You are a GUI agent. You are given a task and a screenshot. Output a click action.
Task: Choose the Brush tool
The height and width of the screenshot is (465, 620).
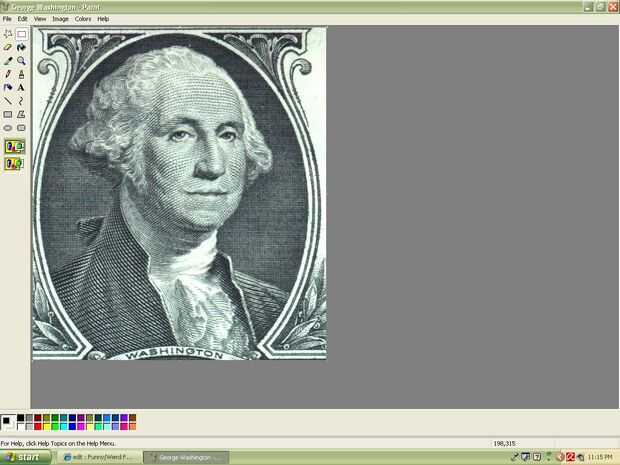click(21, 74)
